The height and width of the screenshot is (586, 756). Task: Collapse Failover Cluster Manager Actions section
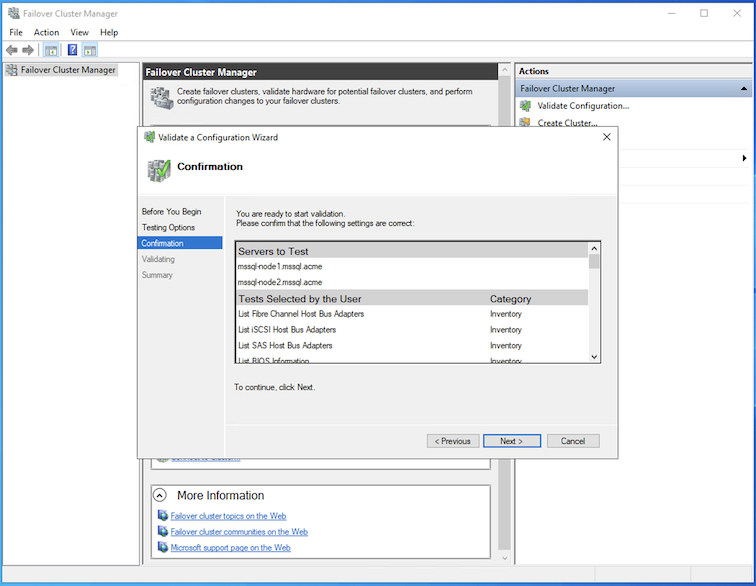coord(743,89)
